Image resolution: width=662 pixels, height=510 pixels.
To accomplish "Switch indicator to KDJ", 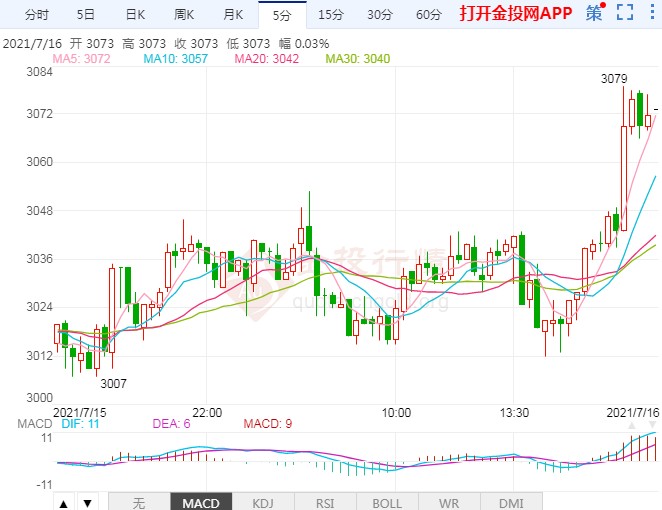I will coord(263,502).
